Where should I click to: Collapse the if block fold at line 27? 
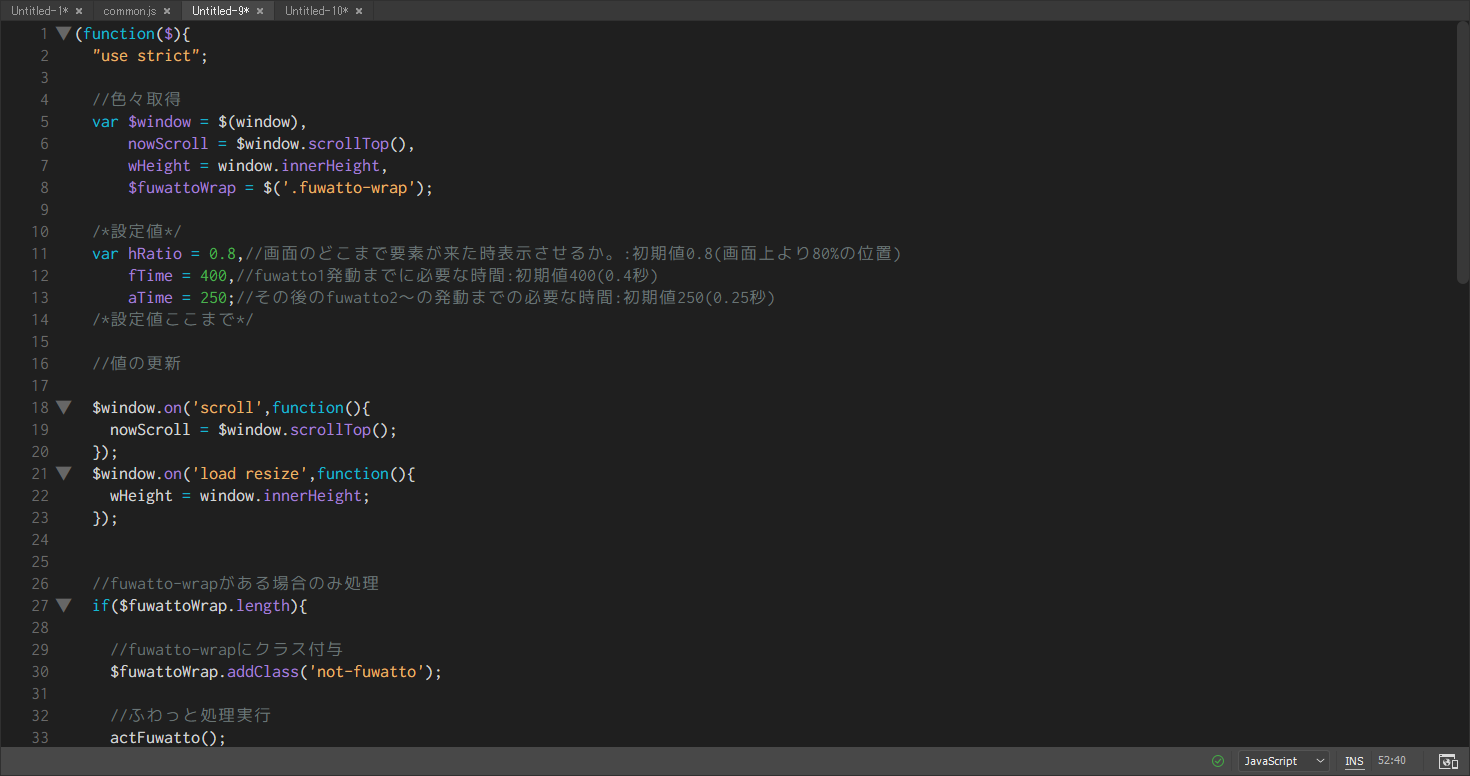point(63,605)
